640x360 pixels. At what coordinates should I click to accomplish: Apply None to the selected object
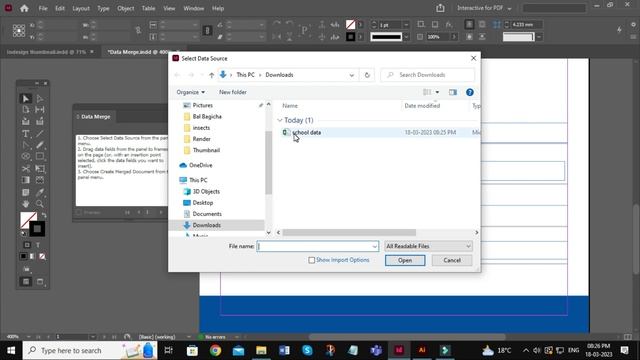pos(42,256)
